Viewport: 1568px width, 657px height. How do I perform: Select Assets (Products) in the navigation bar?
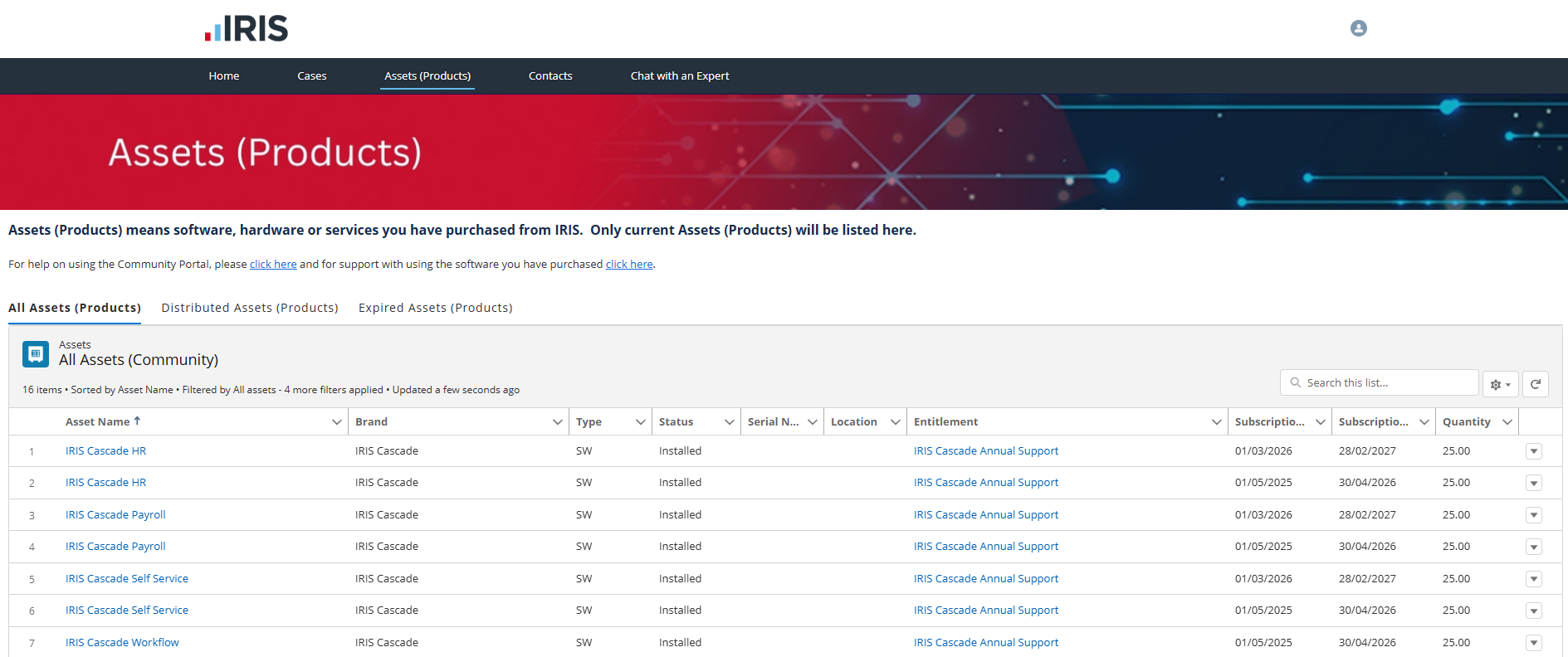pos(427,75)
